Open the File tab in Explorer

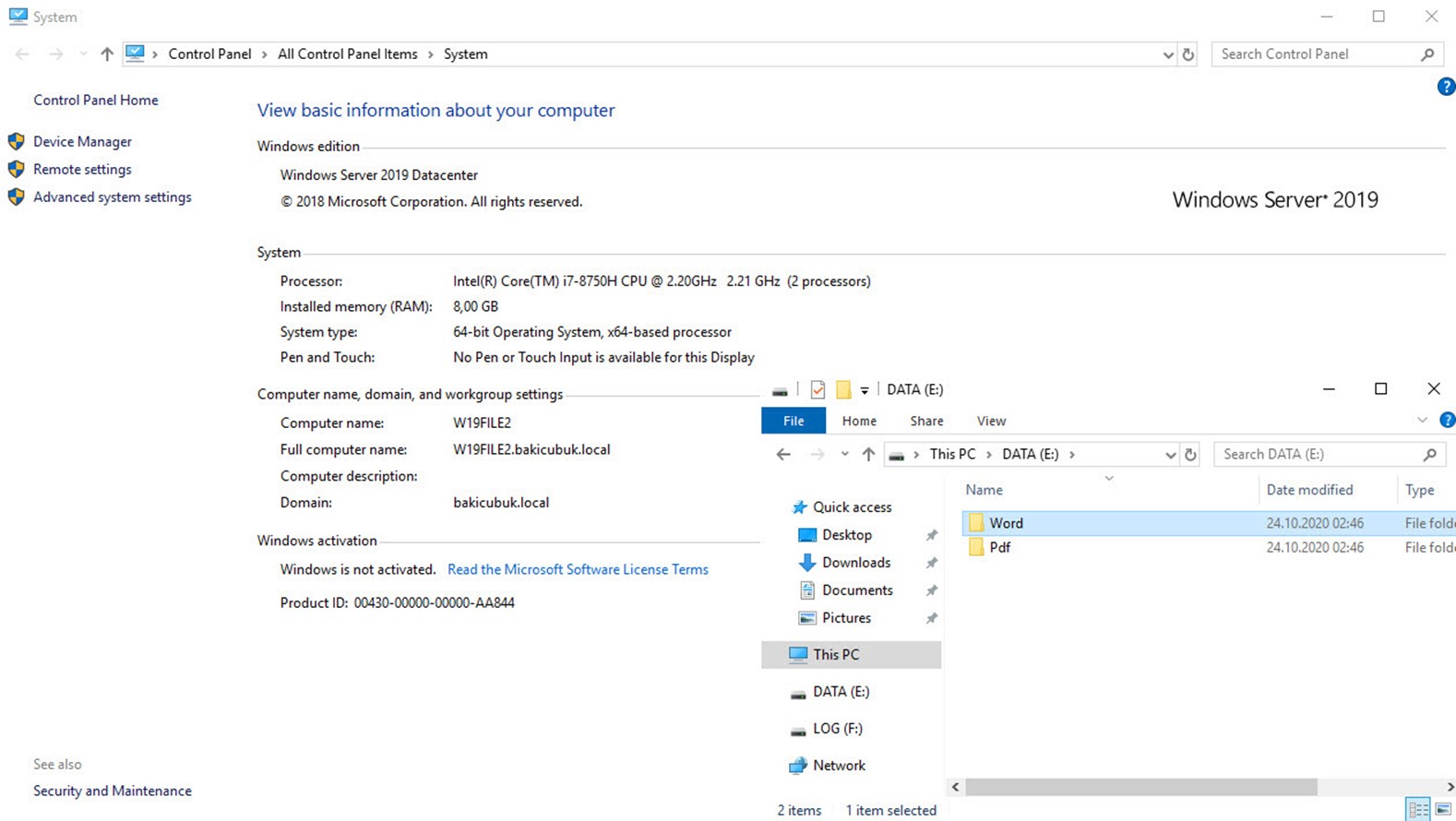tap(793, 421)
